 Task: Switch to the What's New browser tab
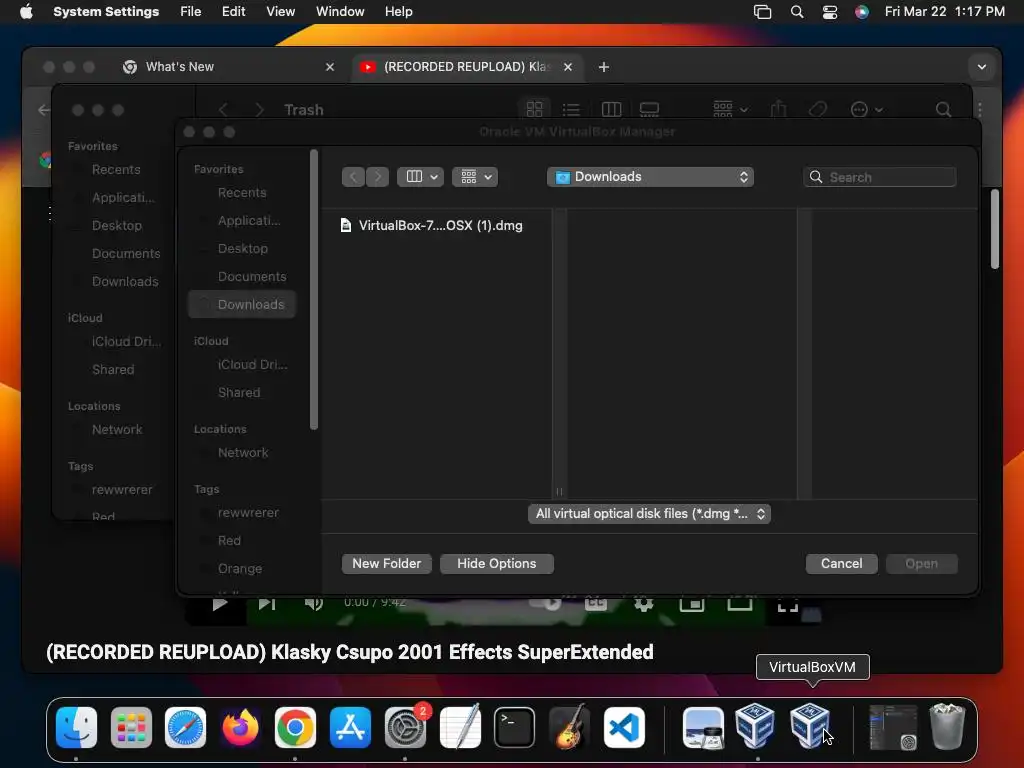click(229, 67)
